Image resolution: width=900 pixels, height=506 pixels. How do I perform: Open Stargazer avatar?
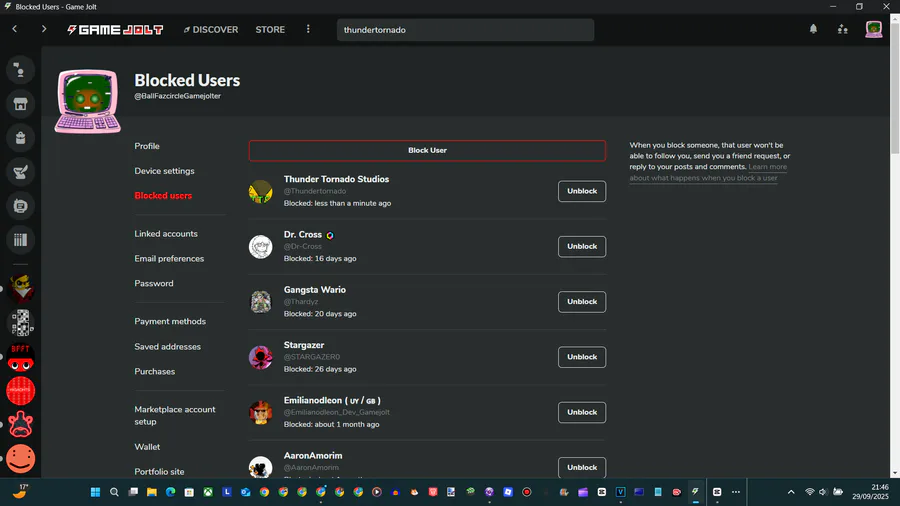click(261, 357)
